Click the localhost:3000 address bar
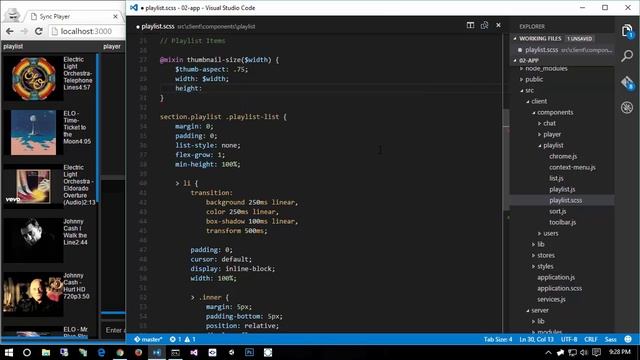Screen dimensions: 640x360 click(x=87, y=31)
